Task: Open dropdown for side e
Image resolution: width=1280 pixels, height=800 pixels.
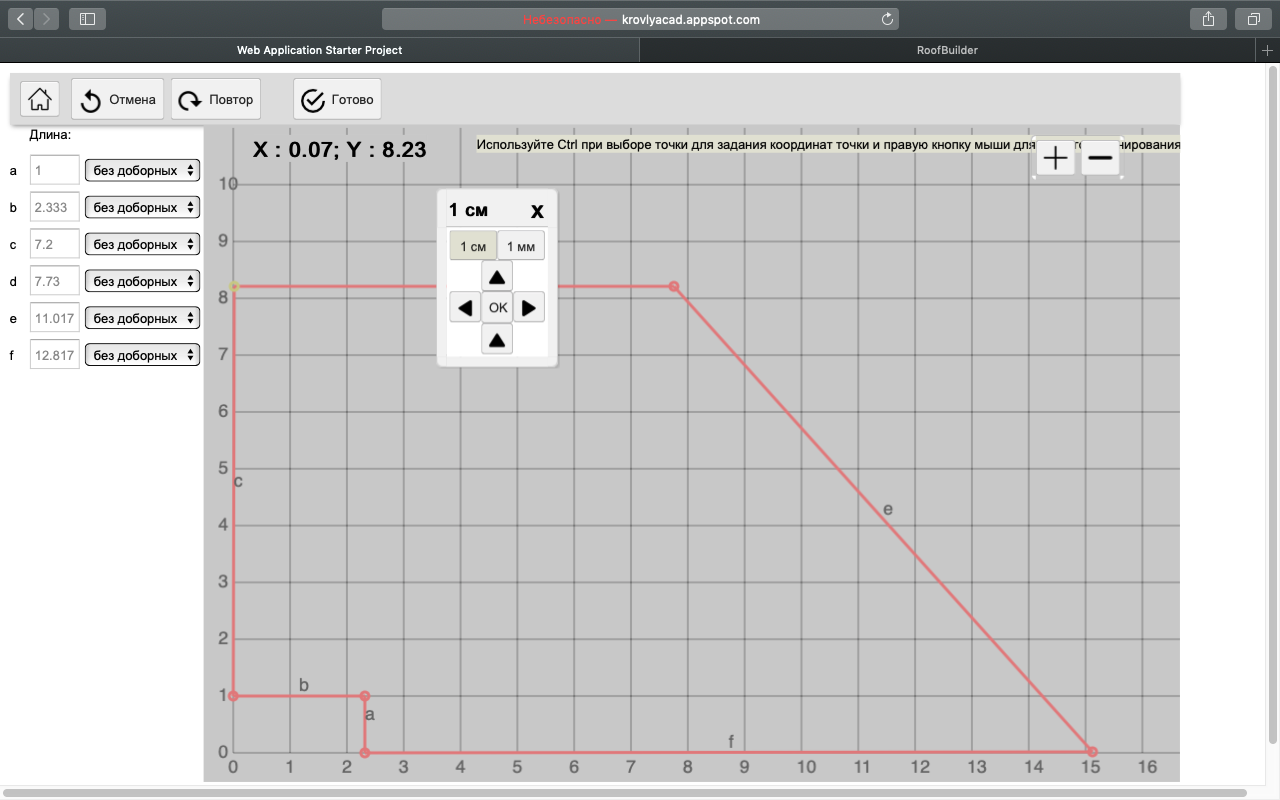Action: [142, 319]
